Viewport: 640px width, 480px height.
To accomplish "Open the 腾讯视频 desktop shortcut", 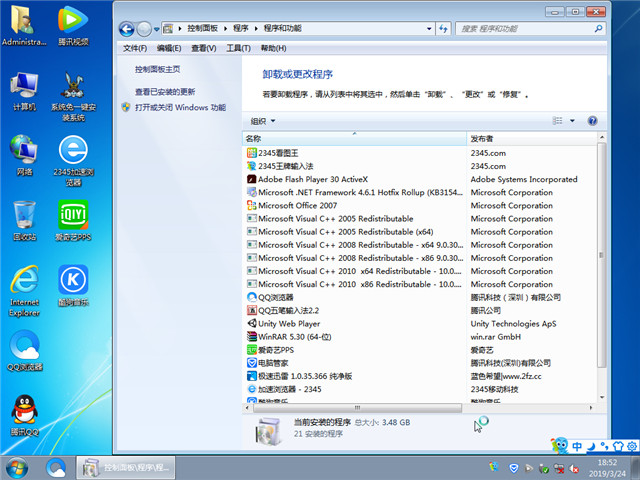I will (73, 25).
